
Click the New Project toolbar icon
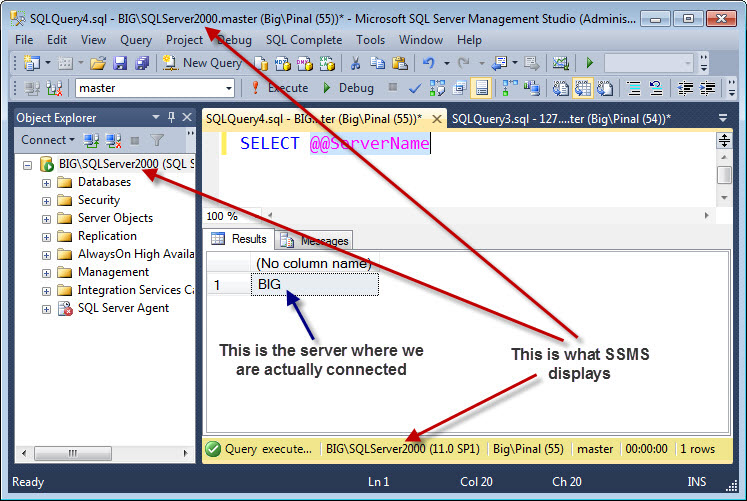(x=32, y=63)
